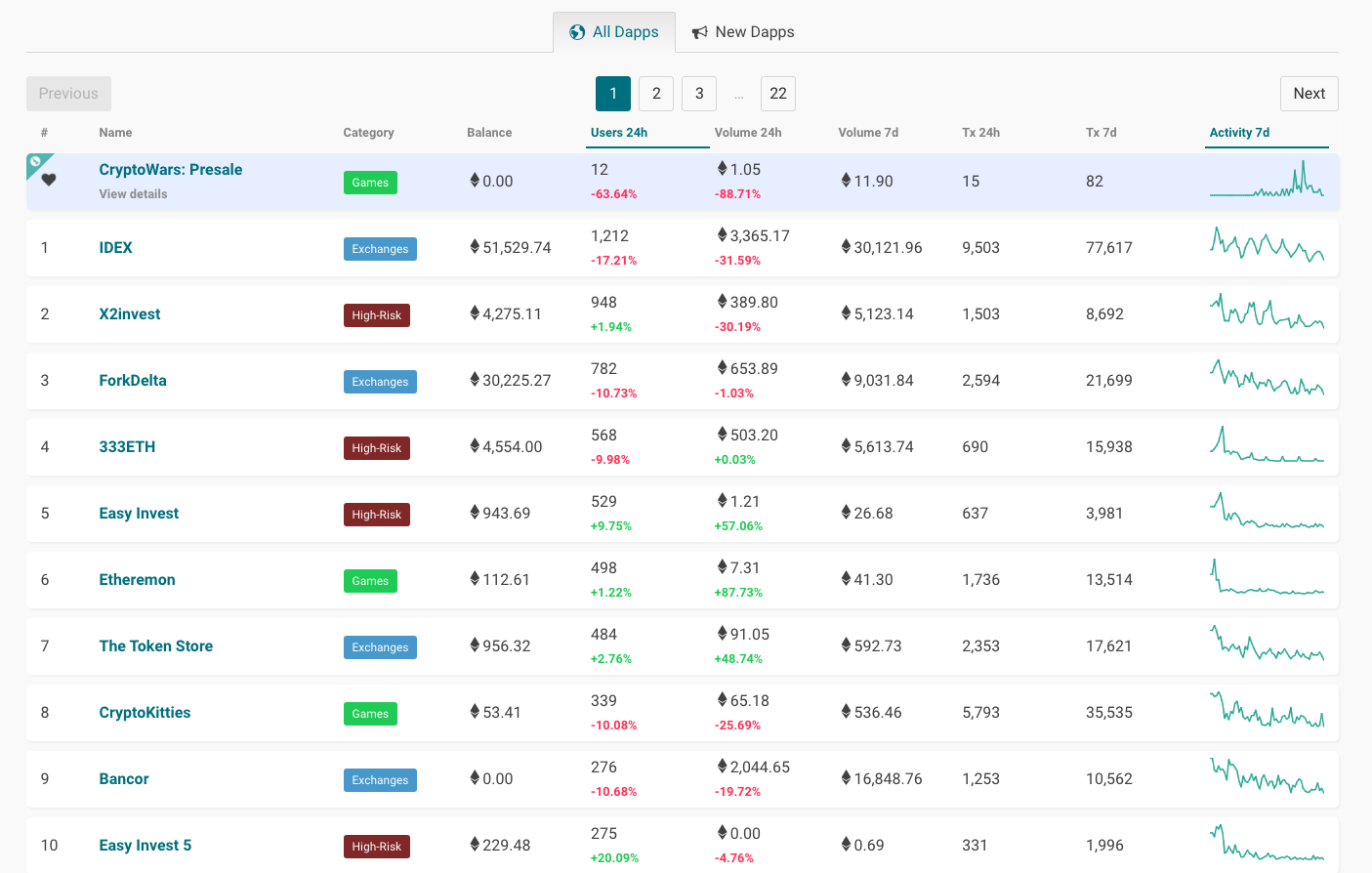
Task: Open the Bancor dapp page
Action: coord(124,779)
